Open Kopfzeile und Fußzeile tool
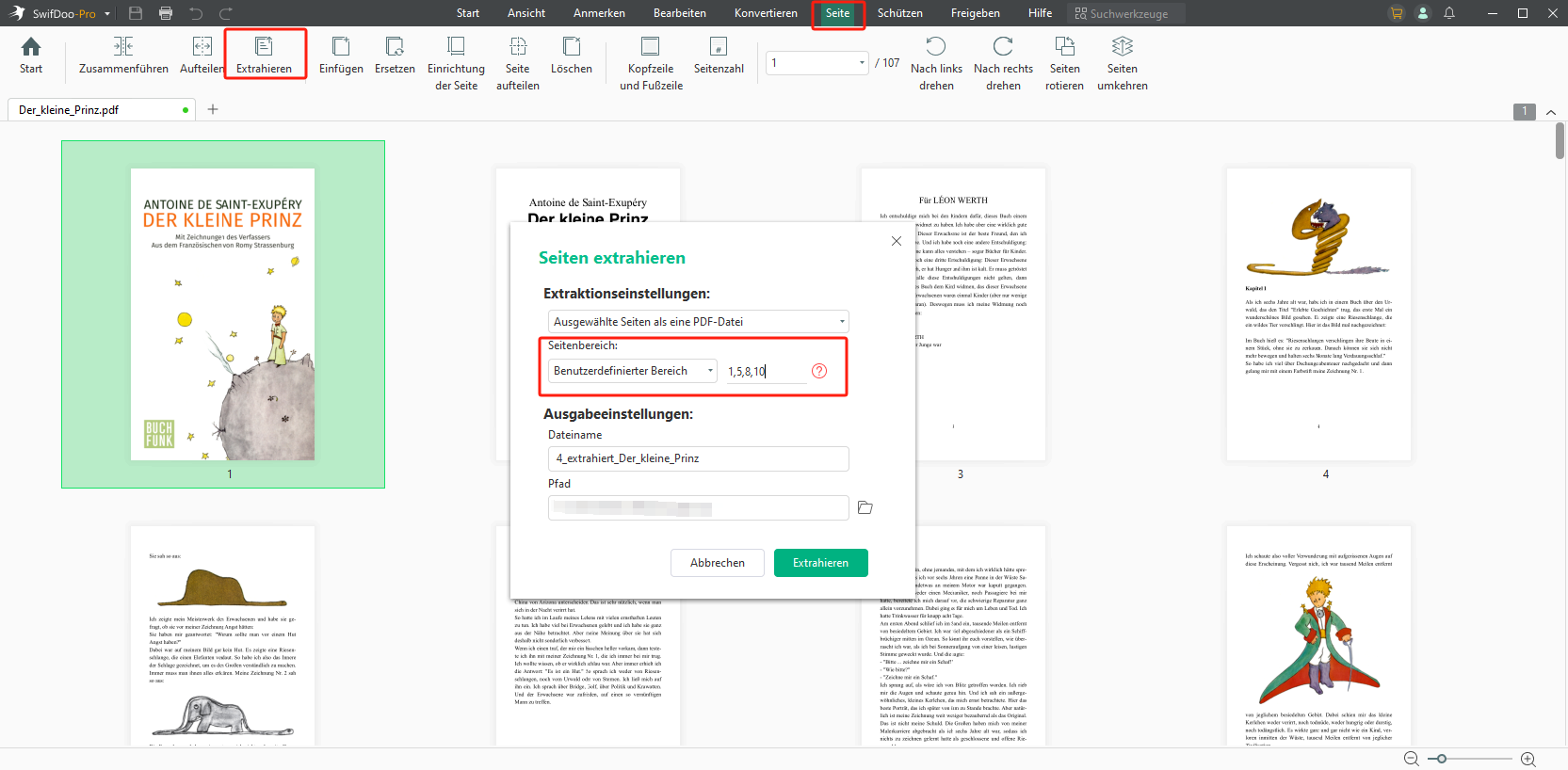Viewport: 1568px width, 770px height. tap(651, 63)
